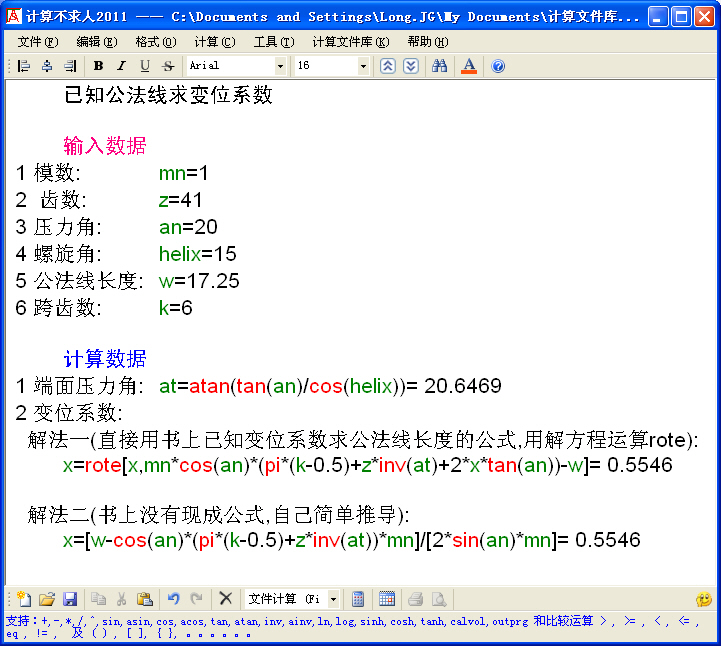Click the app logo in the title bar
The width and height of the screenshot is (721, 646).
[x=13, y=17]
